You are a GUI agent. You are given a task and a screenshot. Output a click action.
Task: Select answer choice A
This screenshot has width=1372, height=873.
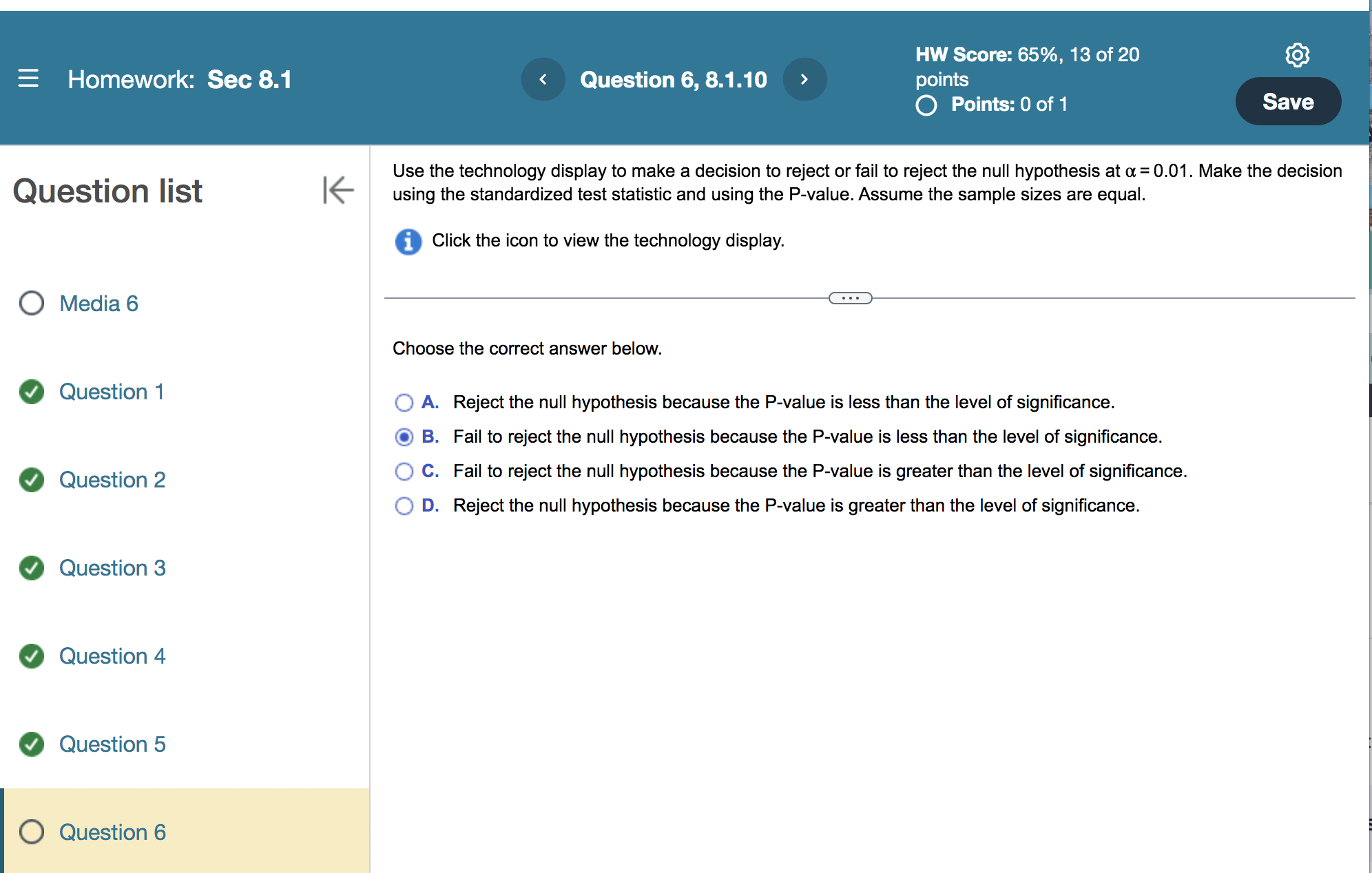coord(404,402)
